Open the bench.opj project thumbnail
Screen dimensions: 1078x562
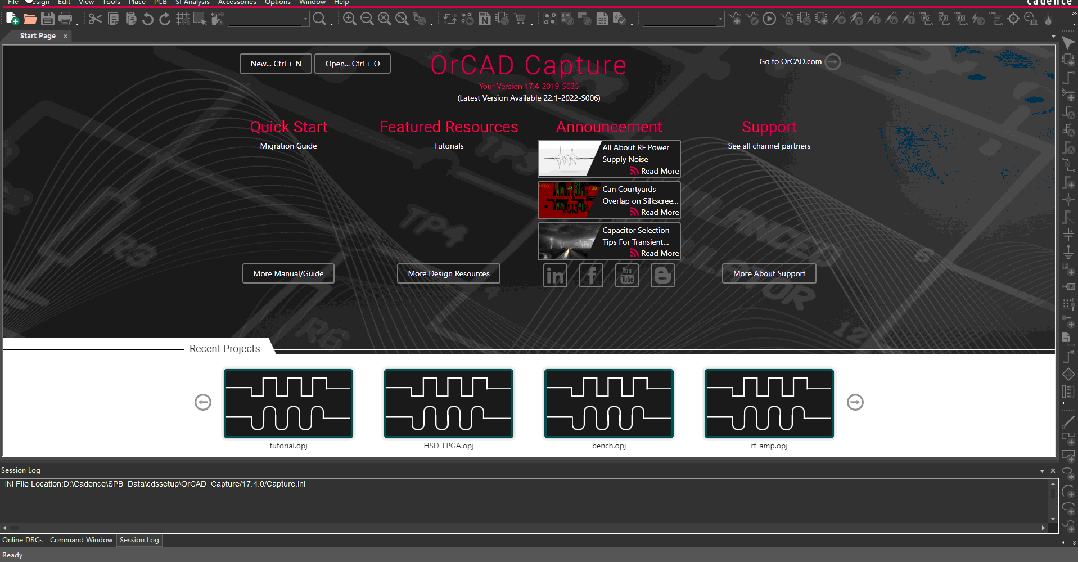click(608, 404)
